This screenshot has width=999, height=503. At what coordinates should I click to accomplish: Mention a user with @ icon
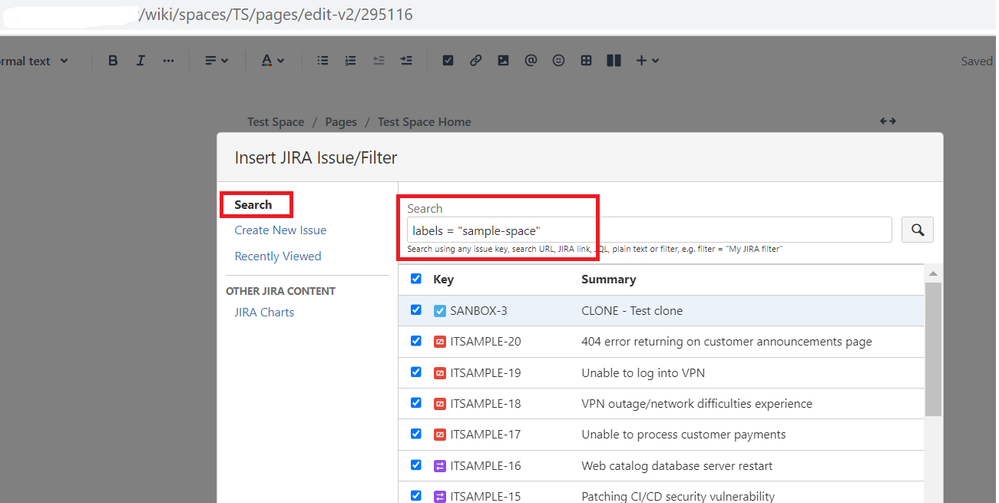531,61
